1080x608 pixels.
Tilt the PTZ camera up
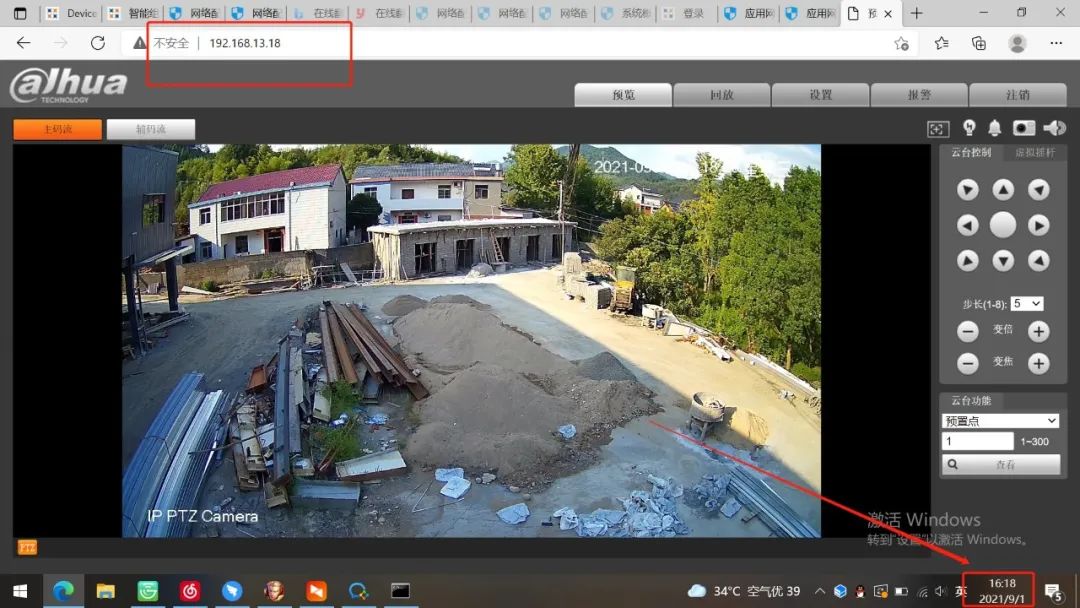coord(1003,189)
